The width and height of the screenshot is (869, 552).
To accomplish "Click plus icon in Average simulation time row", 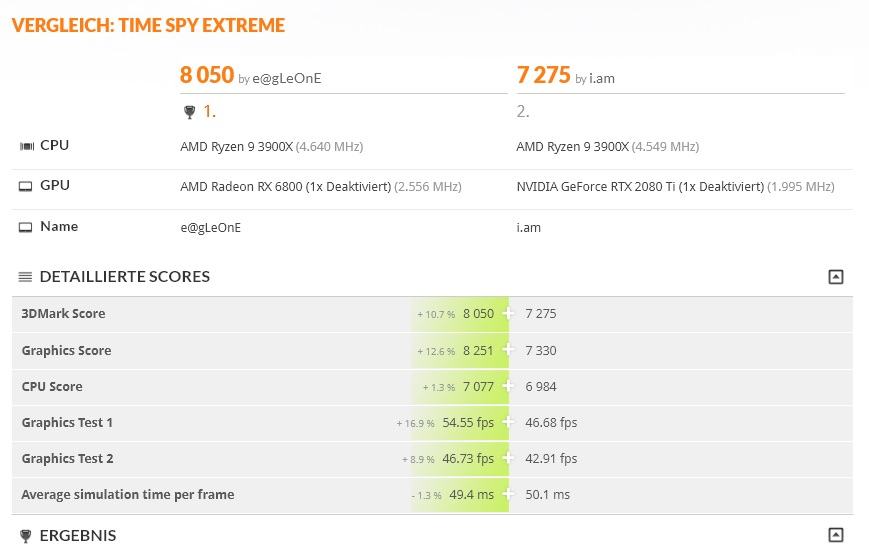I will pyautogui.click(x=508, y=494).
